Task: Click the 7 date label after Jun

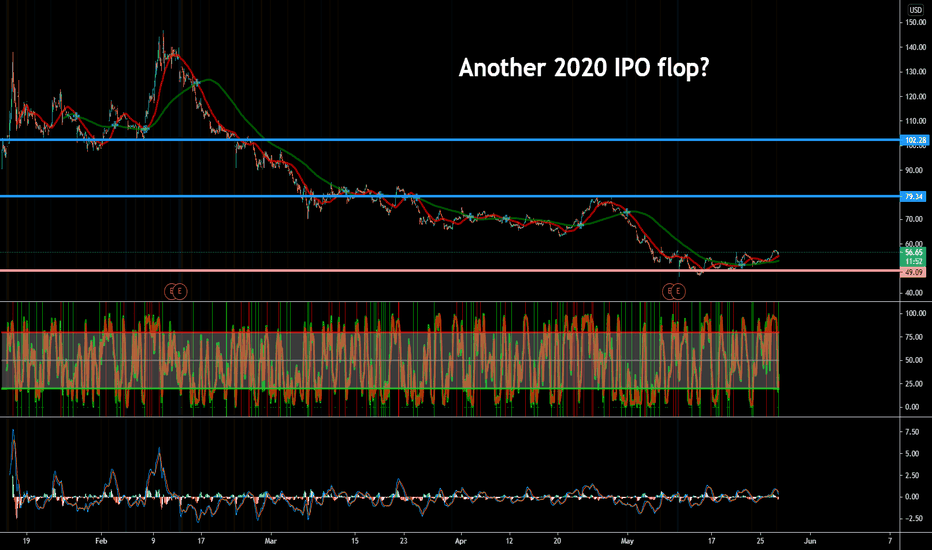Action: tap(890, 541)
